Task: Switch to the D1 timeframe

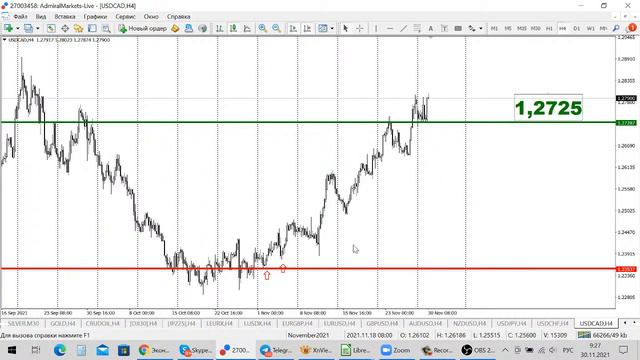Action: [x=576, y=28]
